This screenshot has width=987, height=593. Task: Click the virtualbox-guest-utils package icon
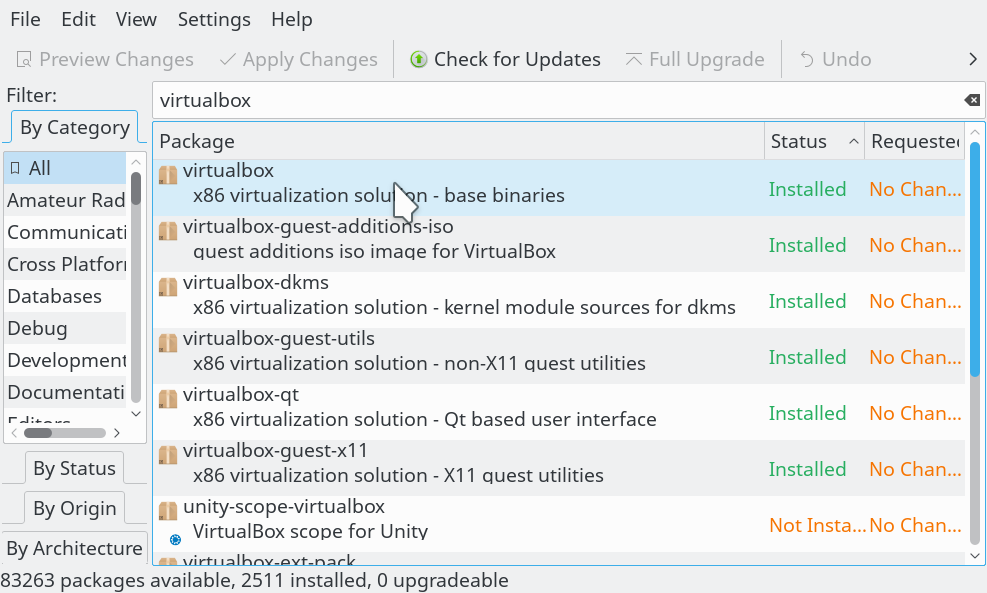[168, 343]
